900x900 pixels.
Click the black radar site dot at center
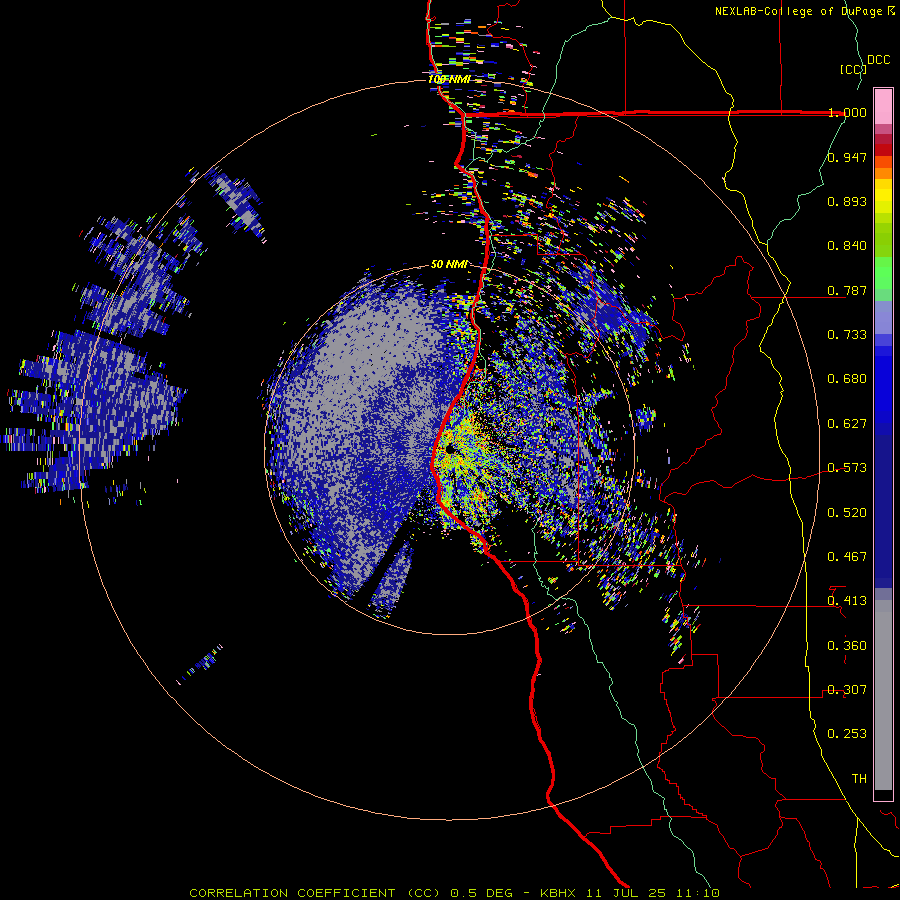pos(450,448)
